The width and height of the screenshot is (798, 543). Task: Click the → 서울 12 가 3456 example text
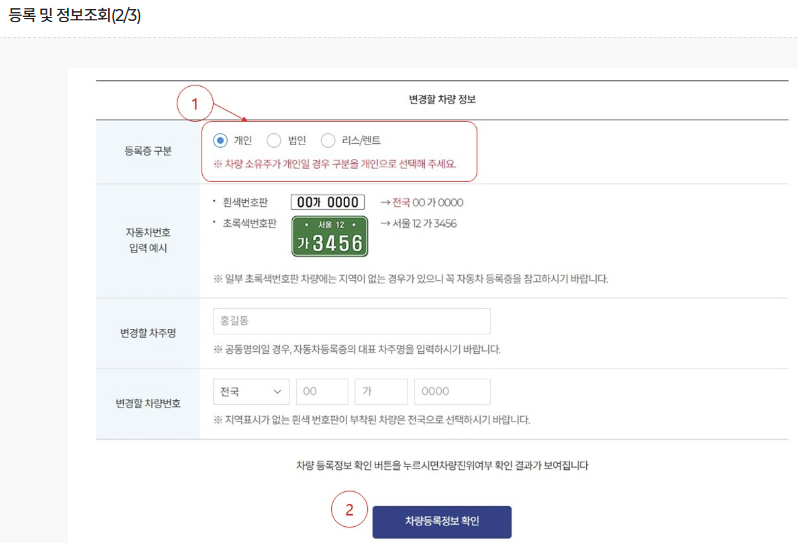tap(418, 223)
